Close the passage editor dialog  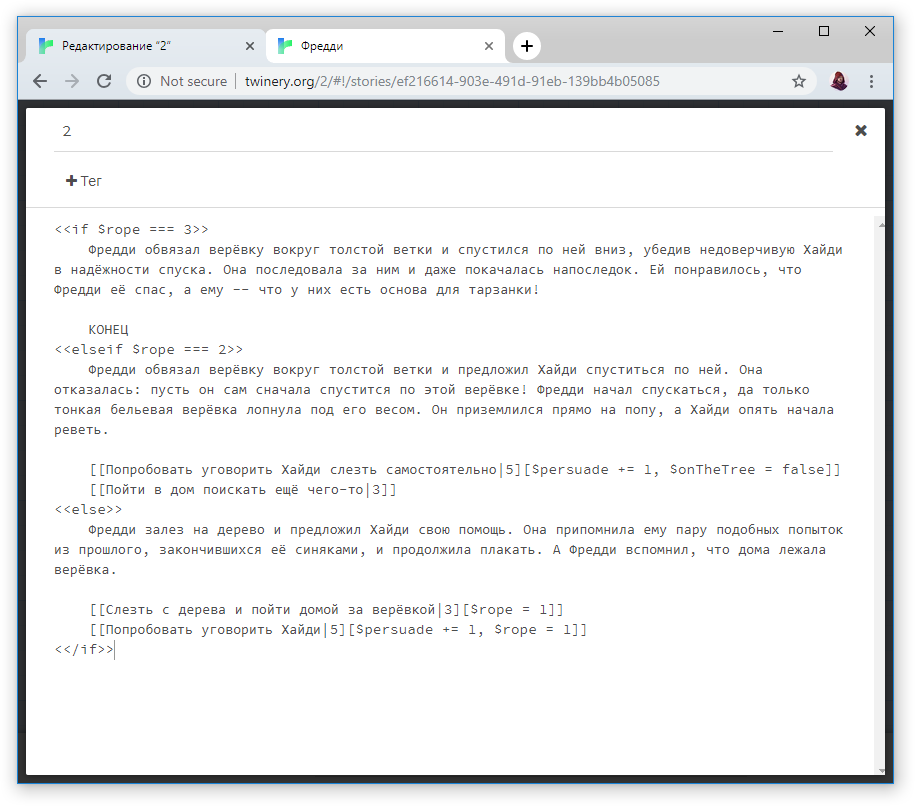(x=861, y=131)
